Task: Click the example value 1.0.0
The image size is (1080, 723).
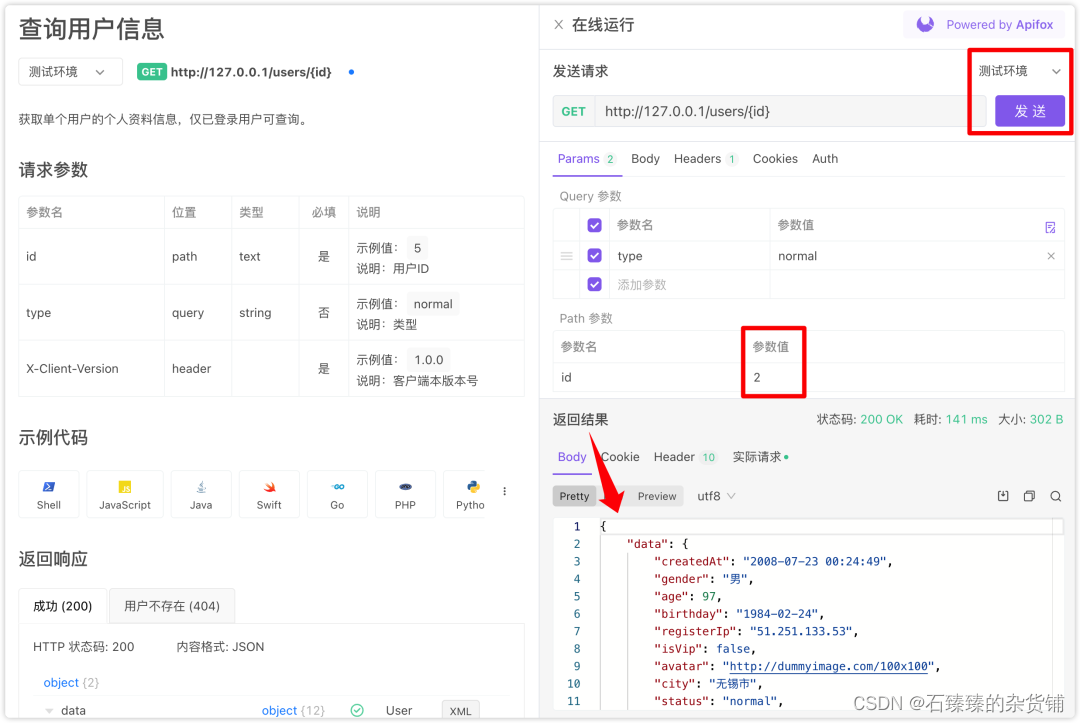Action: [428, 360]
